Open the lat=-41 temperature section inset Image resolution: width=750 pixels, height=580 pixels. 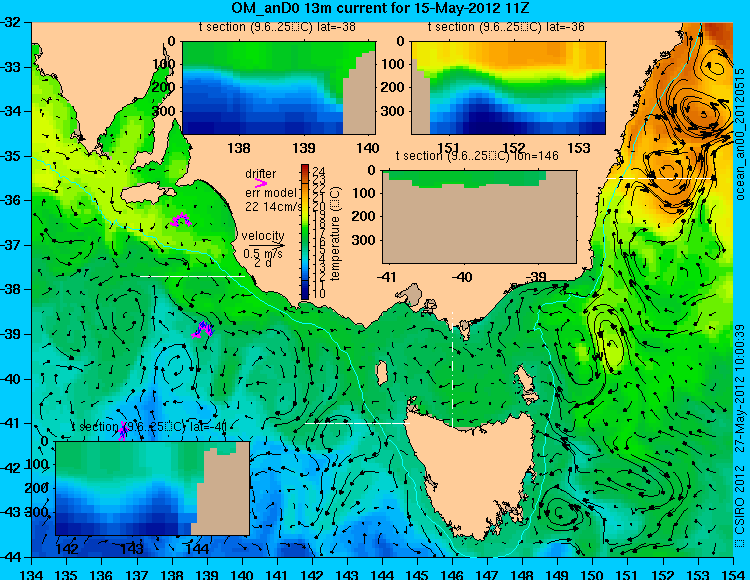point(153,488)
